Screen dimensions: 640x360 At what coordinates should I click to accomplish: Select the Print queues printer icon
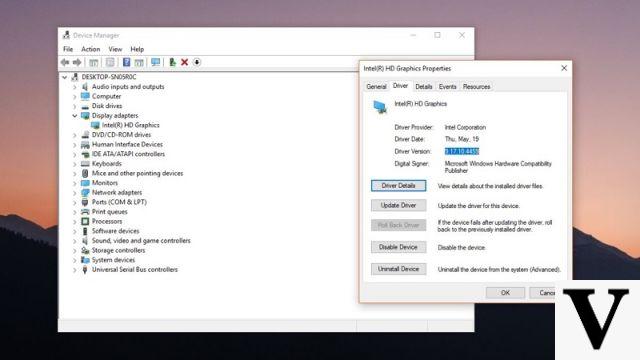point(85,212)
